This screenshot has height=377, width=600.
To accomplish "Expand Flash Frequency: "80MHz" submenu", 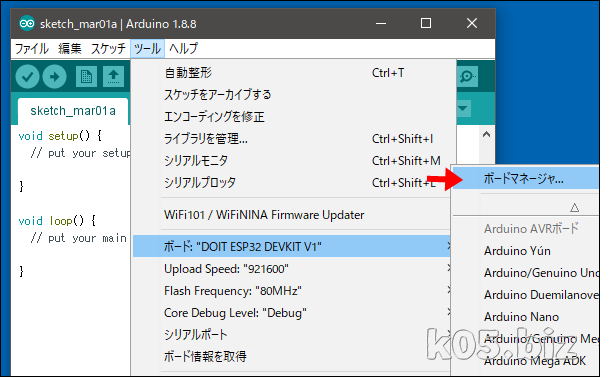I will [x=292, y=291].
